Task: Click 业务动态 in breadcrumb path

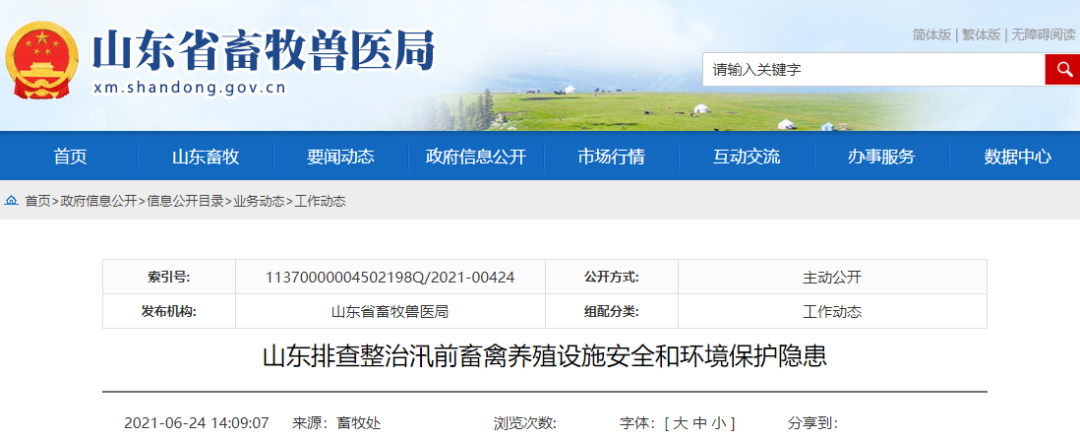Action: tap(259, 201)
